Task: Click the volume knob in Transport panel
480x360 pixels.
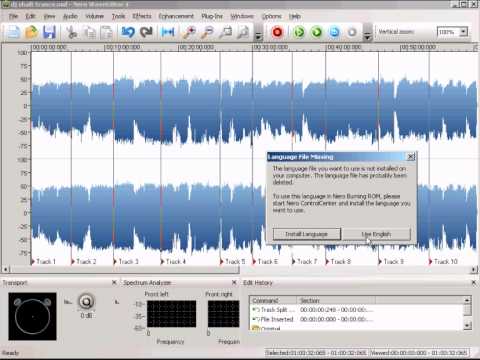Action: (x=86, y=302)
